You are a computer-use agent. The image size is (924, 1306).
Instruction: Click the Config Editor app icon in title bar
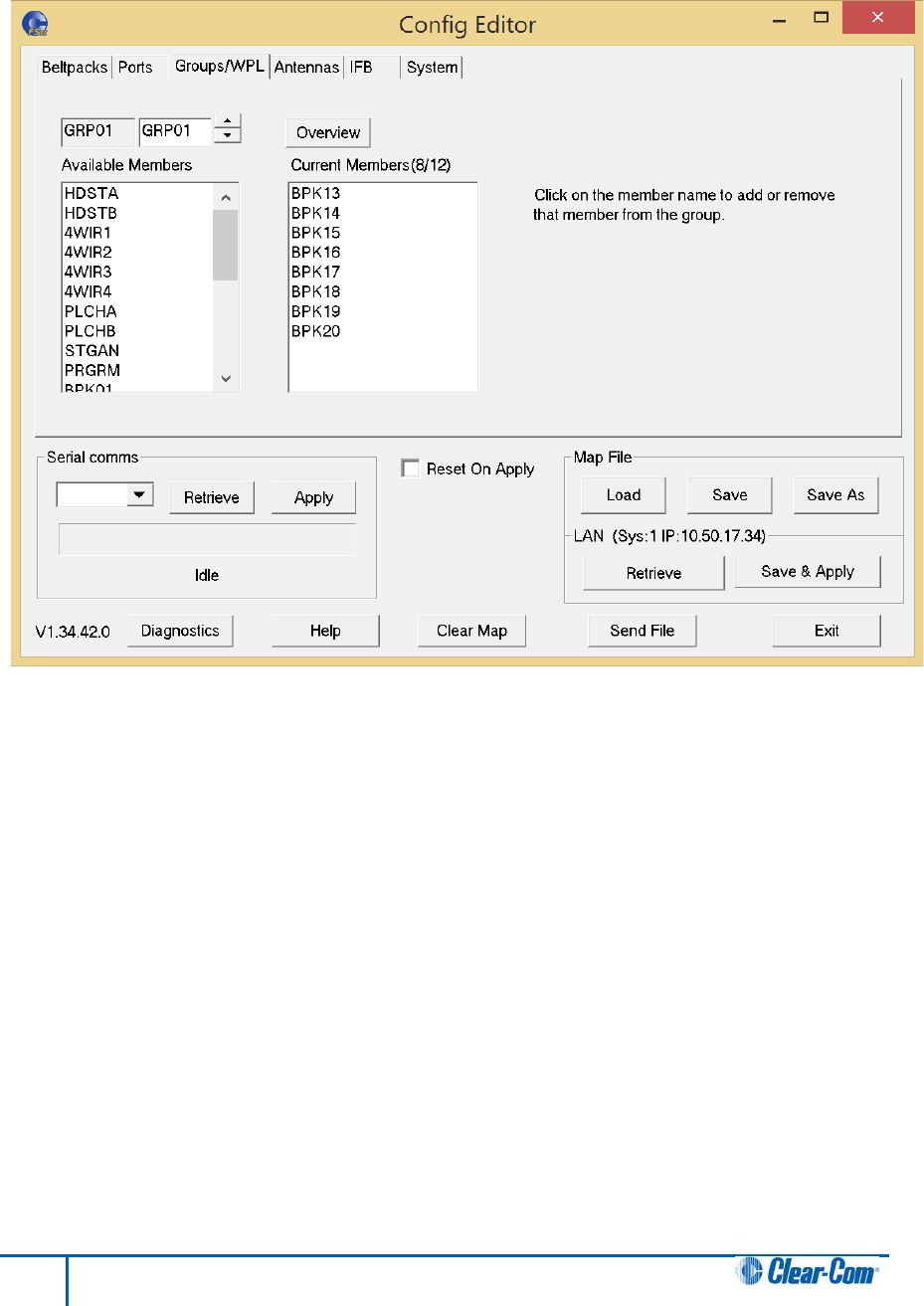click(x=35, y=23)
